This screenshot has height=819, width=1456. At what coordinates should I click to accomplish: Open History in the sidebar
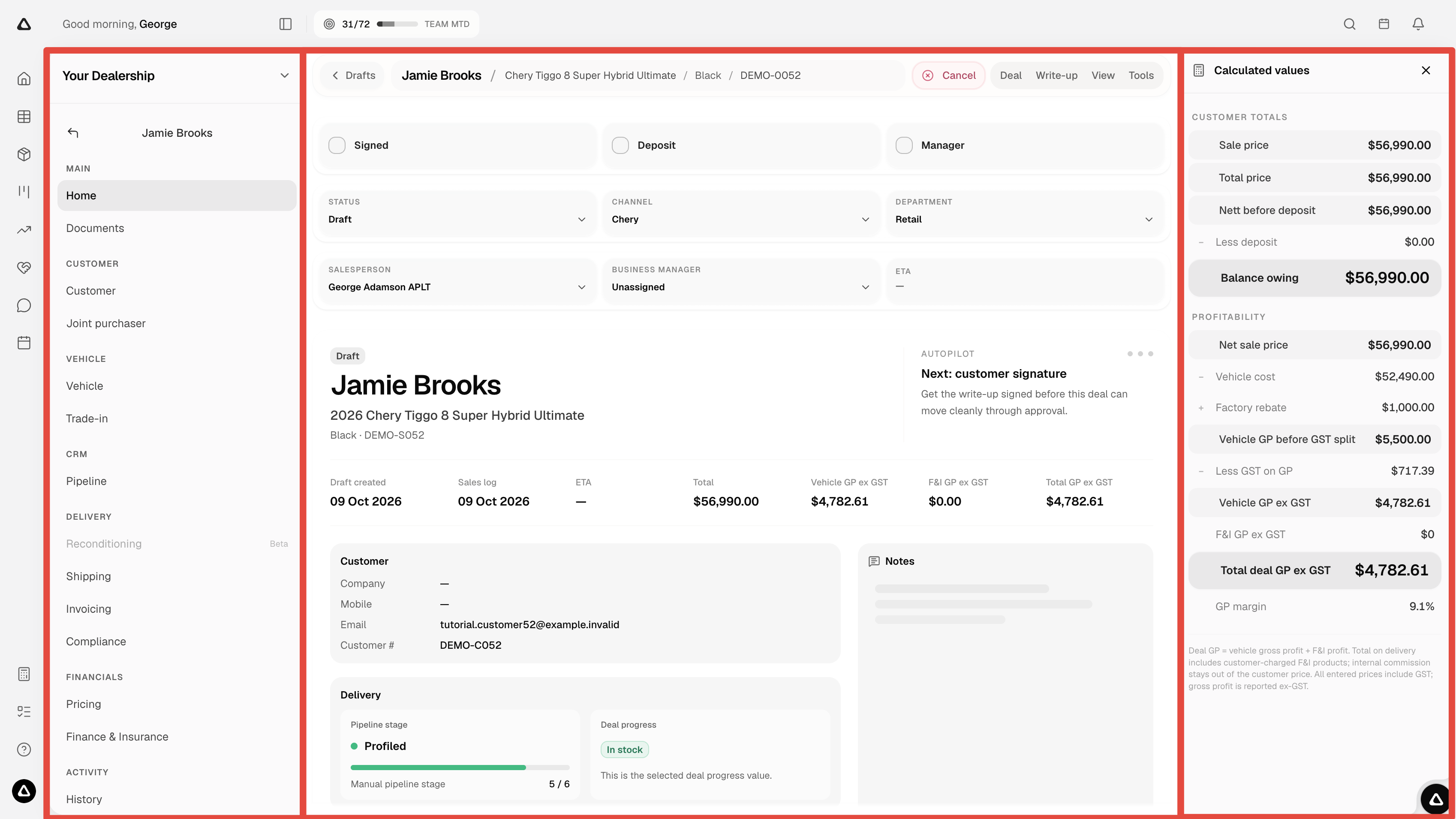177,799
